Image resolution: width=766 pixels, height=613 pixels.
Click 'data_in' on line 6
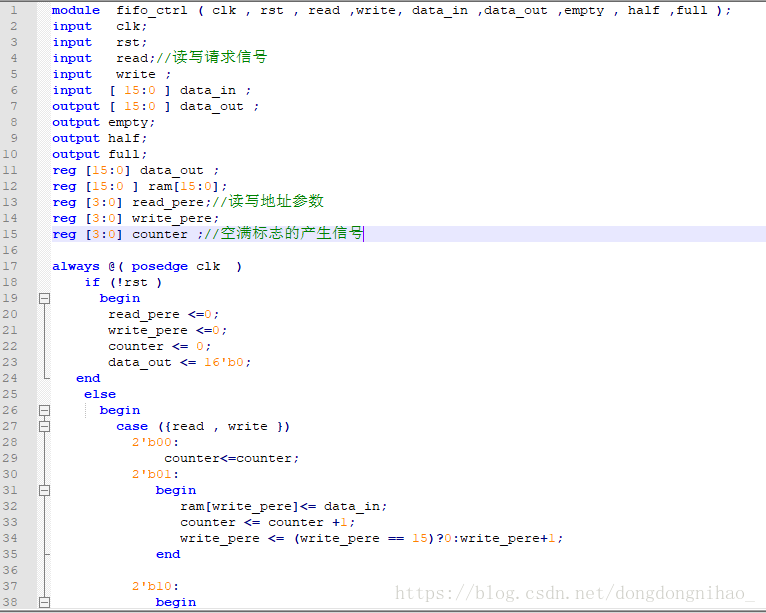point(208,91)
